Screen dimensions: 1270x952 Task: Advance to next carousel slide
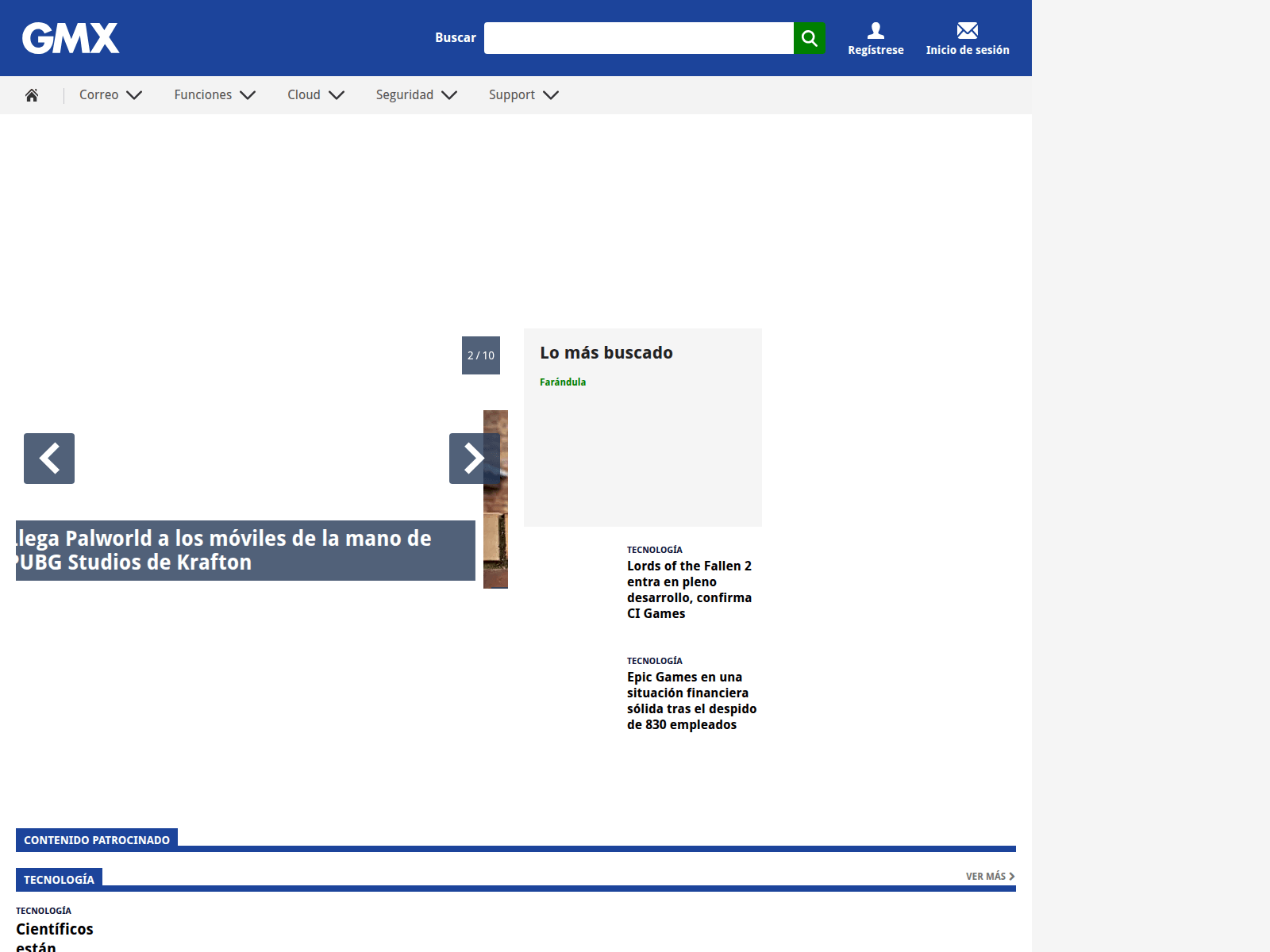474,459
